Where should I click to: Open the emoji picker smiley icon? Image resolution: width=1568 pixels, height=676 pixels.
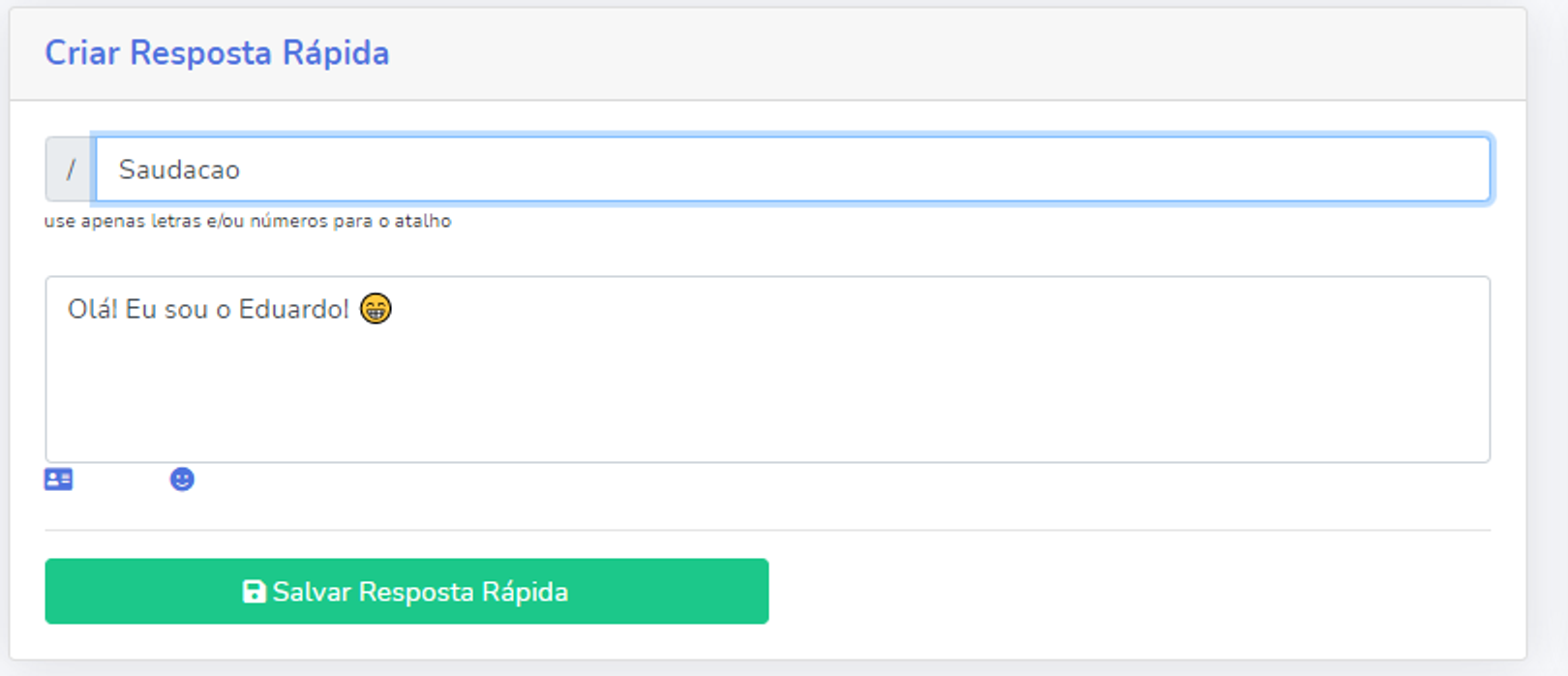pos(182,479)
